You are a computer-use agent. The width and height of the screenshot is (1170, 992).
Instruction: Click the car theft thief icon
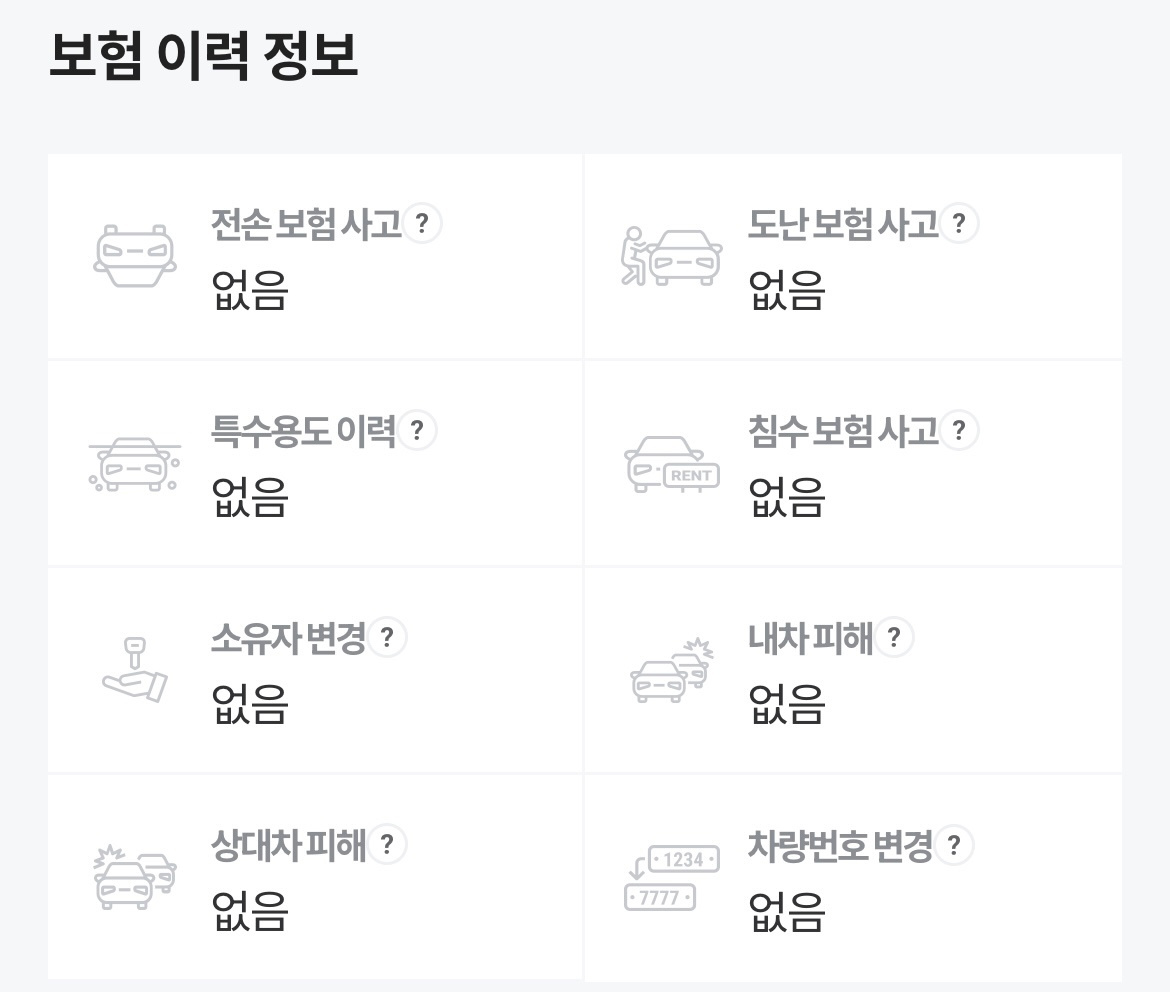pos(672,257)
